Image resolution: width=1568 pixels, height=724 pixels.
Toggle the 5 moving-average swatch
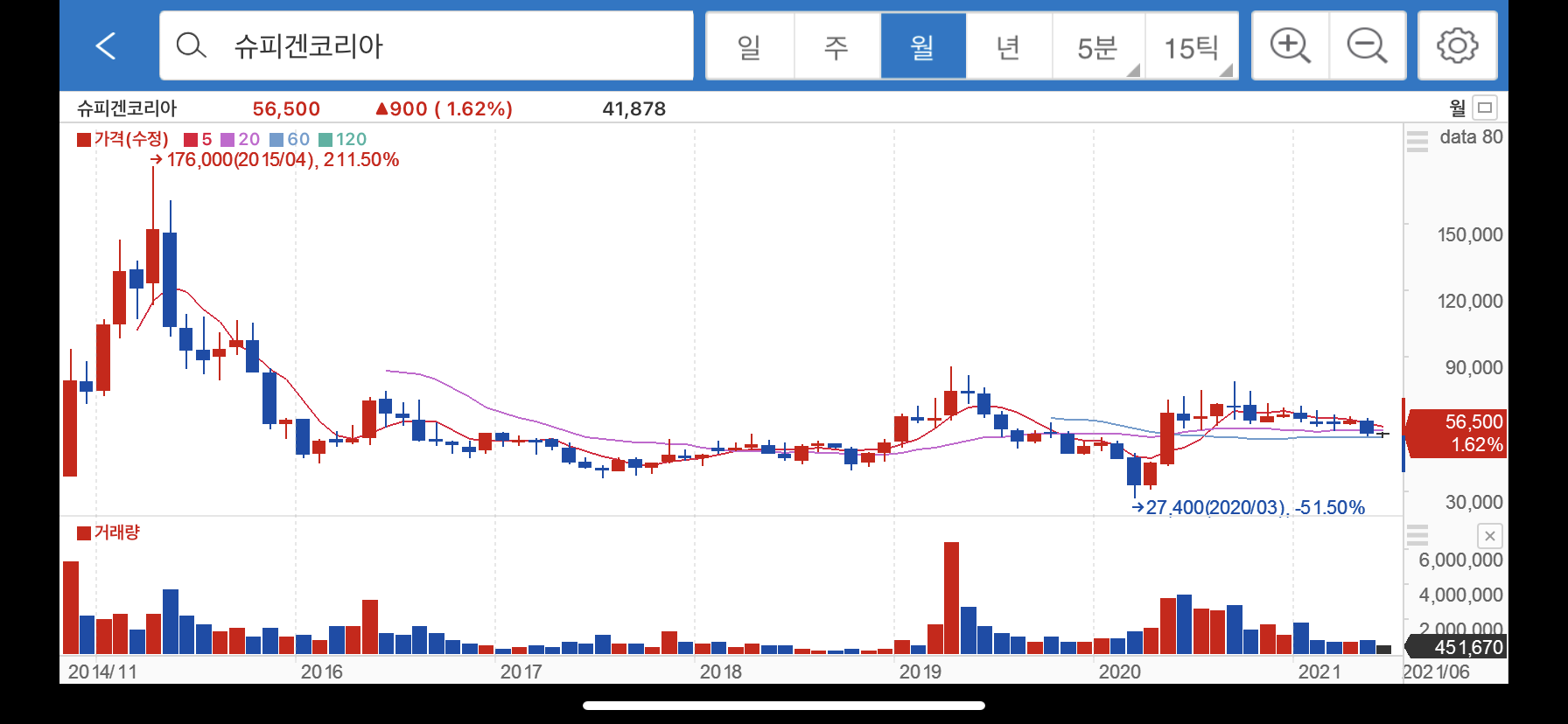(191, 139)
